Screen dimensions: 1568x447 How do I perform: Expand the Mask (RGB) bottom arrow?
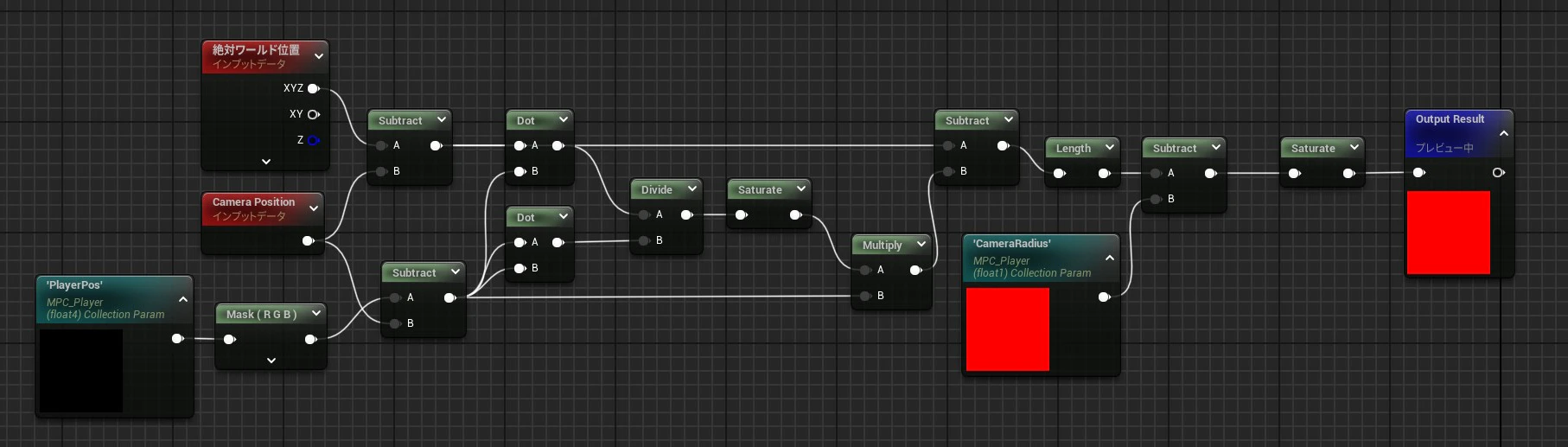(271, 361)
